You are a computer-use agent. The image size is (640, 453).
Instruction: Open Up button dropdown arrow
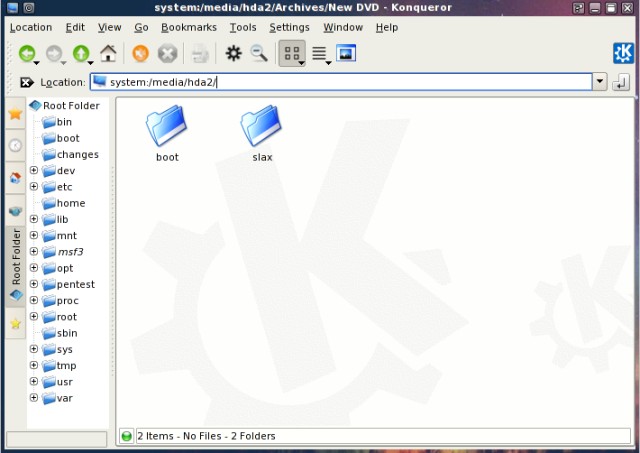(x=91, y=63)
